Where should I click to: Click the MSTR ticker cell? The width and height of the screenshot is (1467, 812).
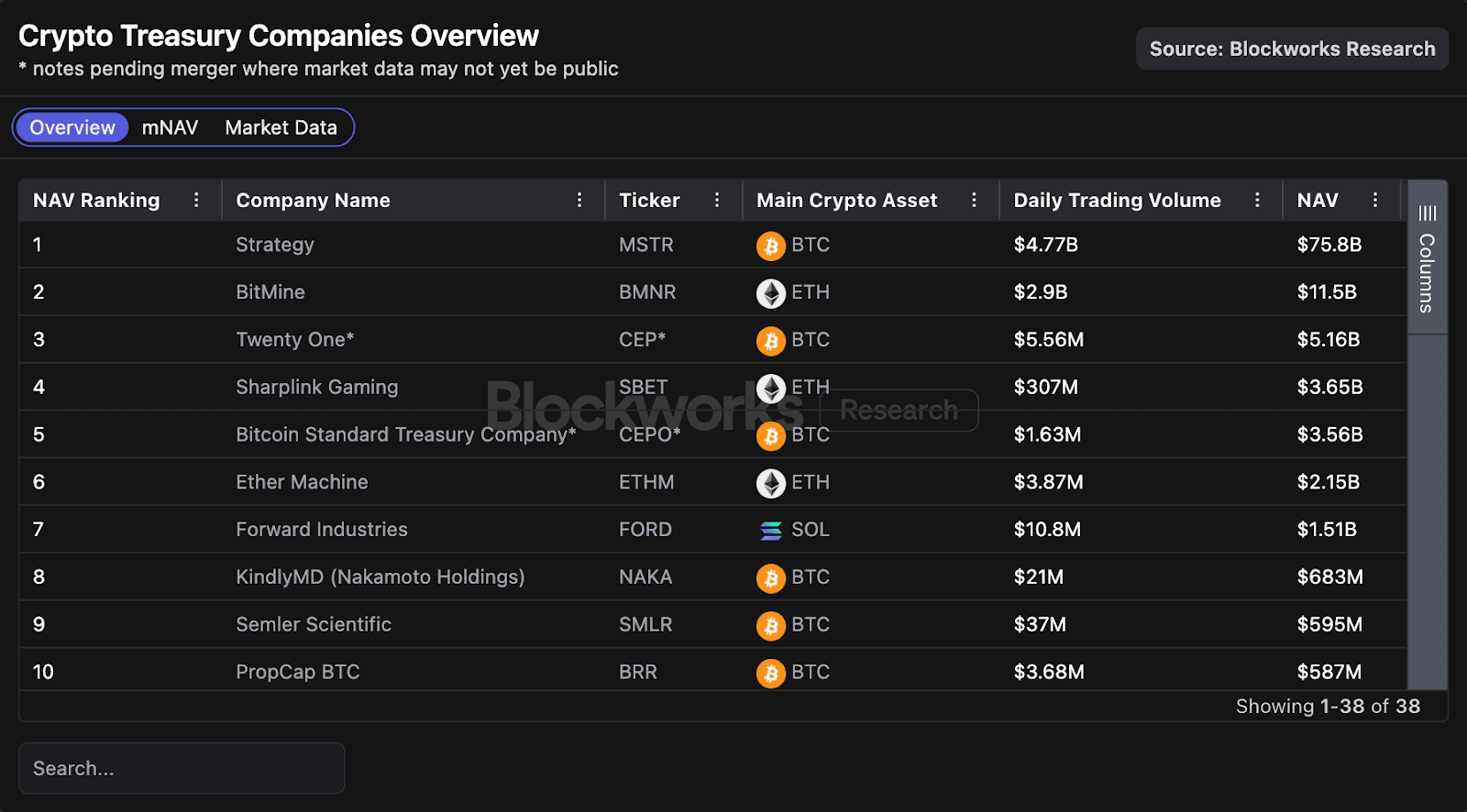pyautogui.click(x=646, y=245)
